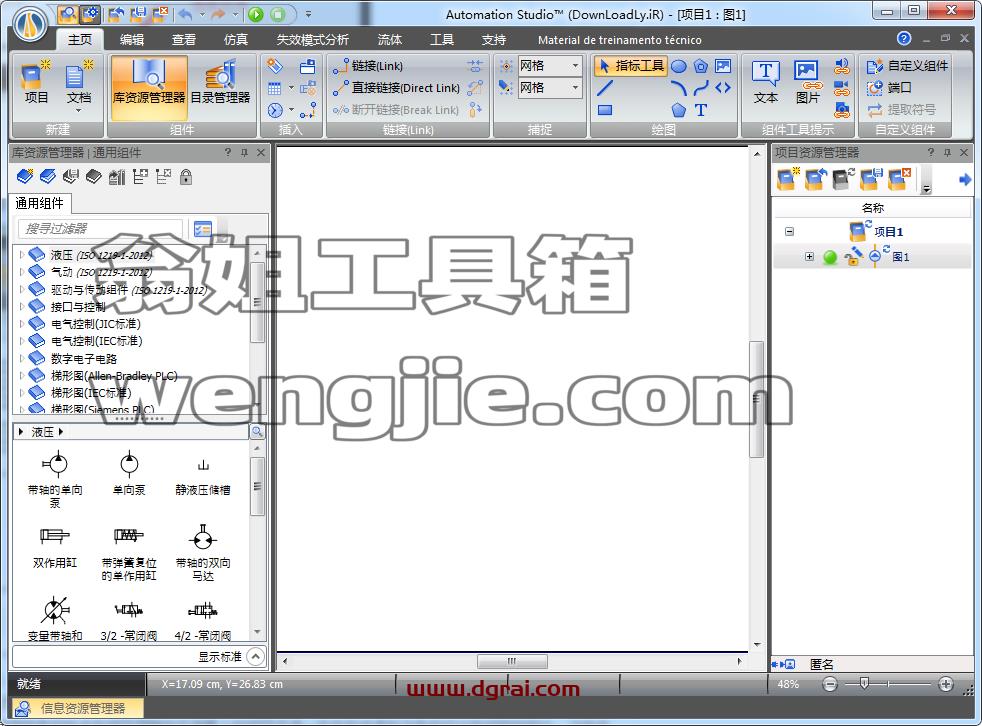Image resolution: width=982 pixels, height=726 pixels.
Task: Switch to the 流体 ribbon tab
Action: coord(390,39)
